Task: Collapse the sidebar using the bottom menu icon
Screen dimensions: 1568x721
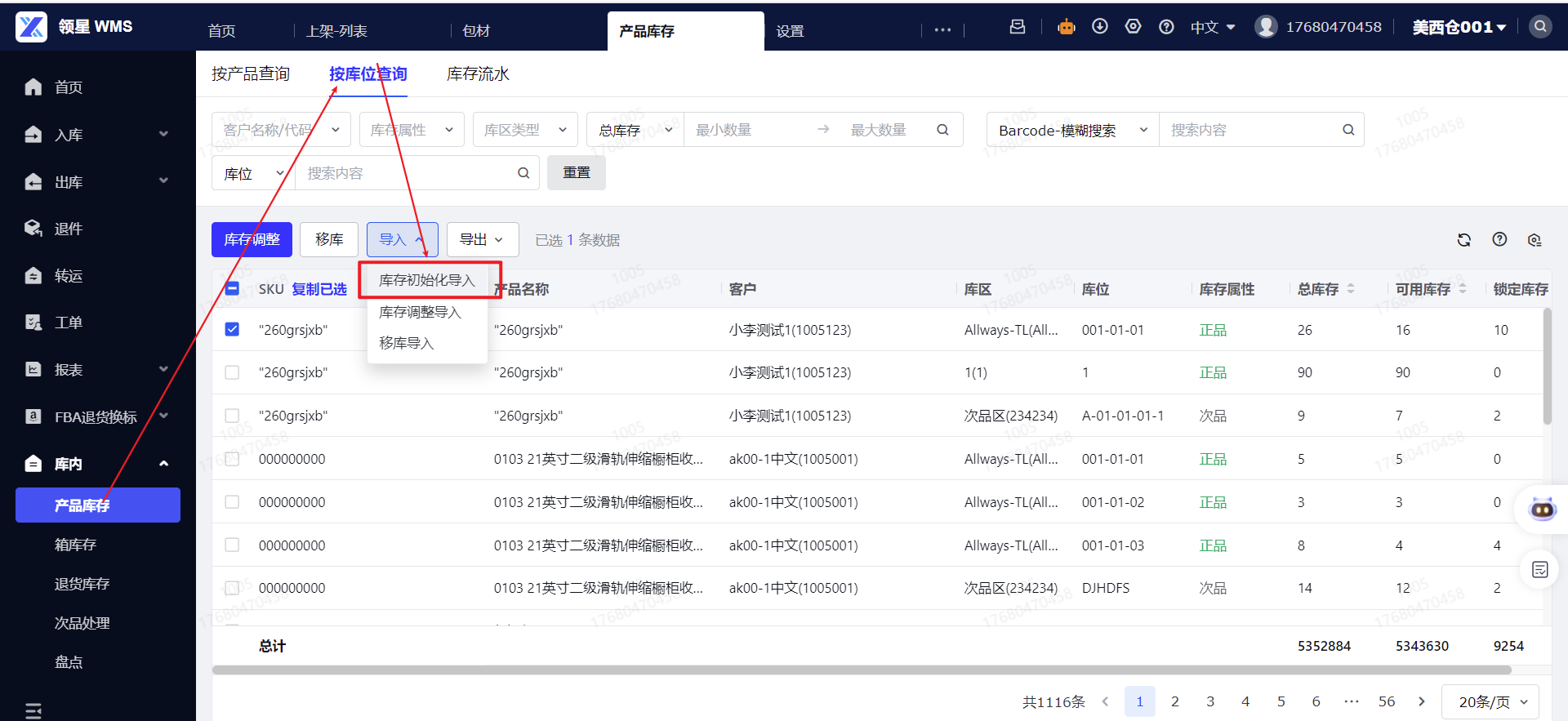Action: [x=33, y=710]
